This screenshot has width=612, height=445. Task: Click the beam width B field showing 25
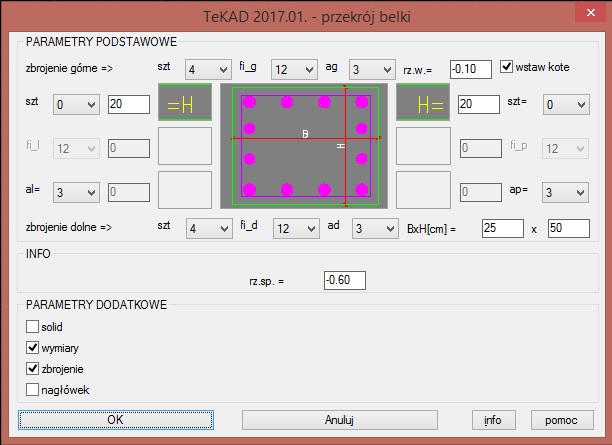point(503,228)
